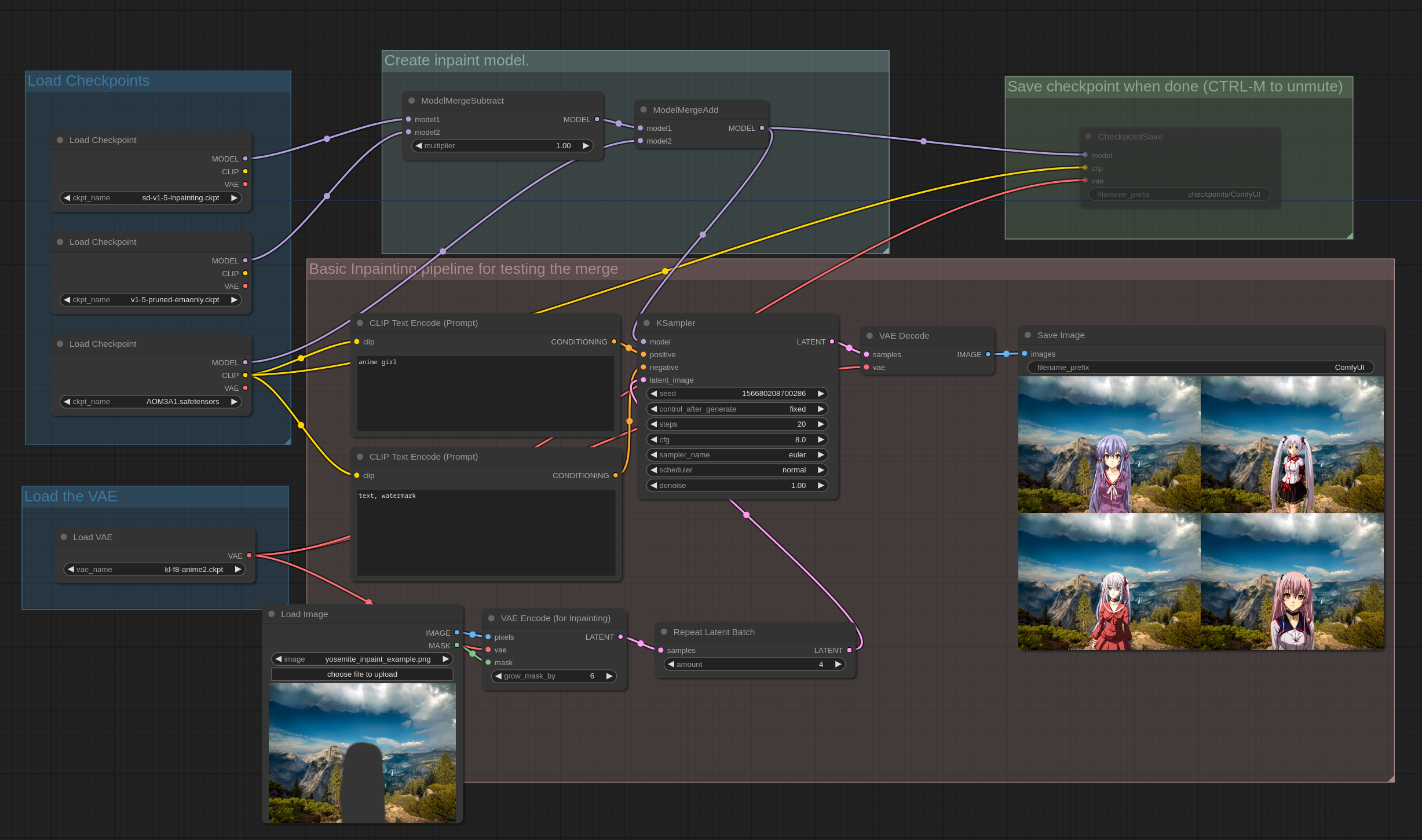
Task: Collapse the VAE Decode node header dot
Action: pyautogui.click(x=870, y=336)
